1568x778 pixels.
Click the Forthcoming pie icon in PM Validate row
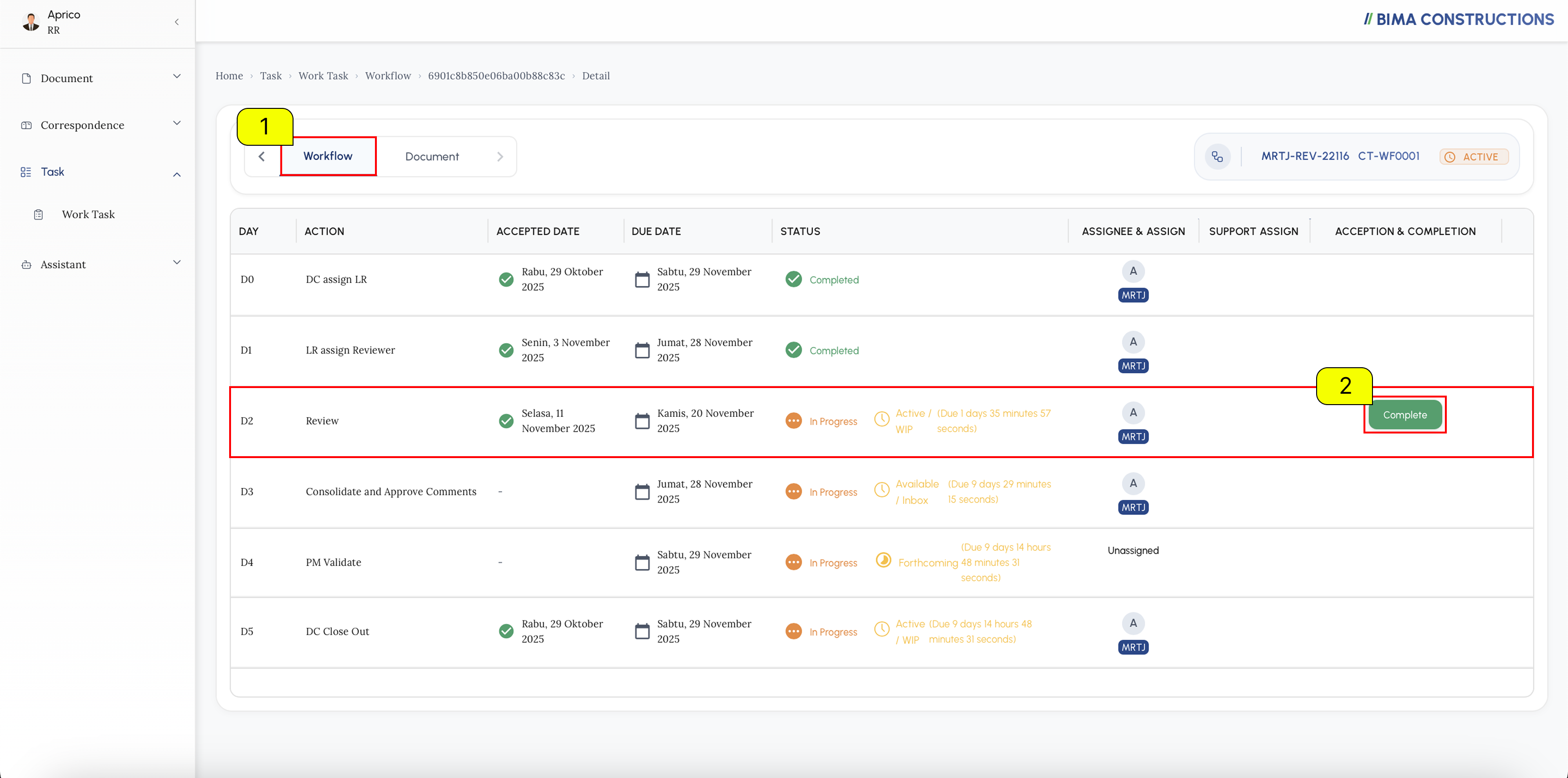pos(883,560)
